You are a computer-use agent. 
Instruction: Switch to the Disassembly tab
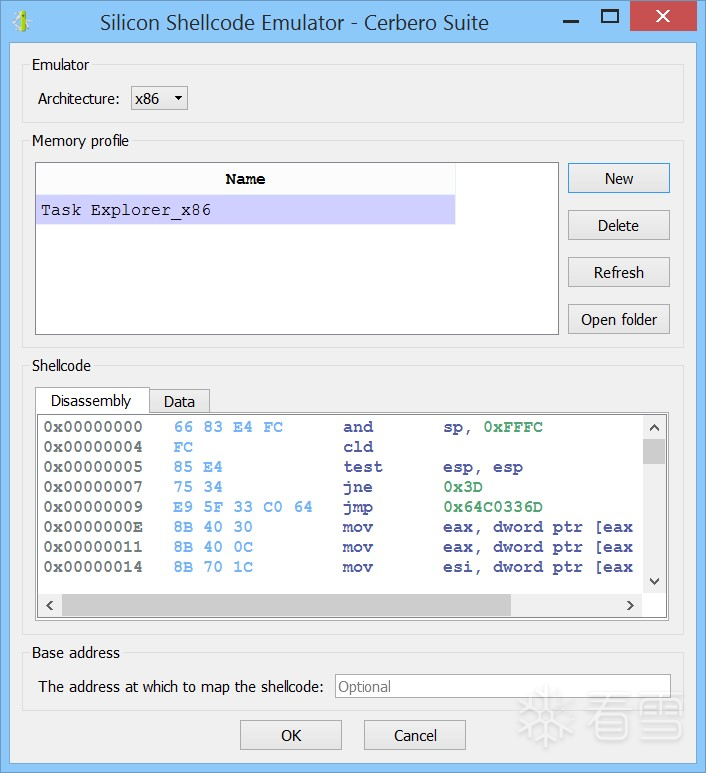pos(92,400)
